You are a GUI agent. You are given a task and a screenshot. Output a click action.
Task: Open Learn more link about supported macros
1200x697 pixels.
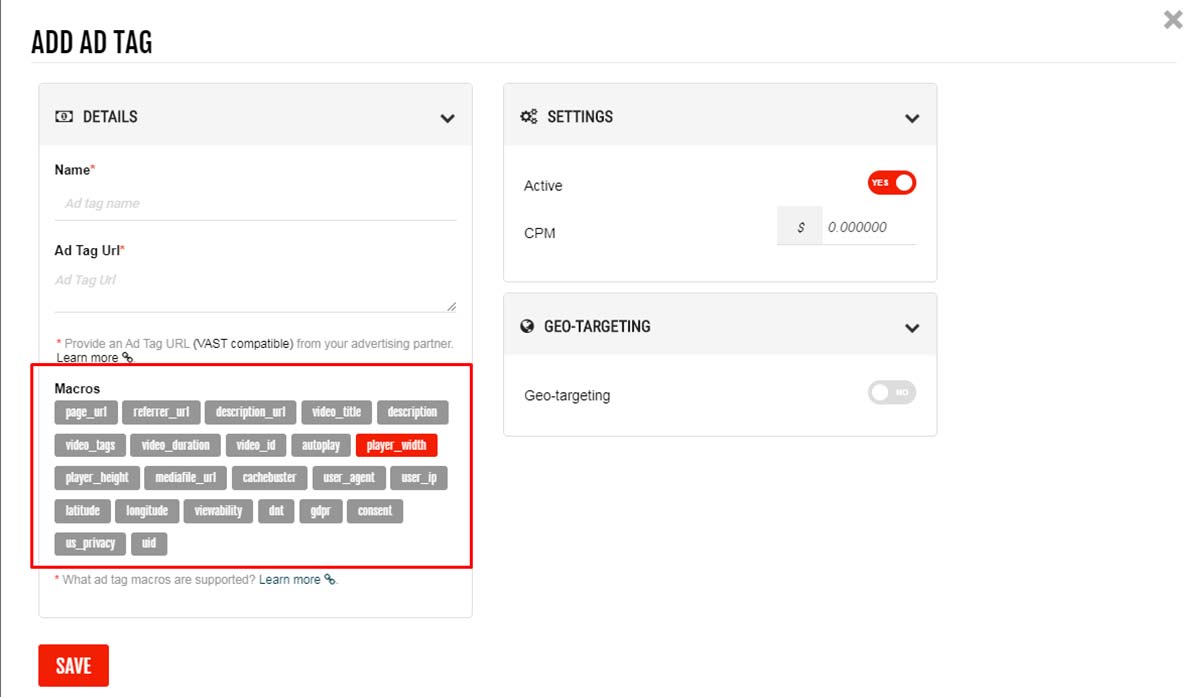(291, 579)
